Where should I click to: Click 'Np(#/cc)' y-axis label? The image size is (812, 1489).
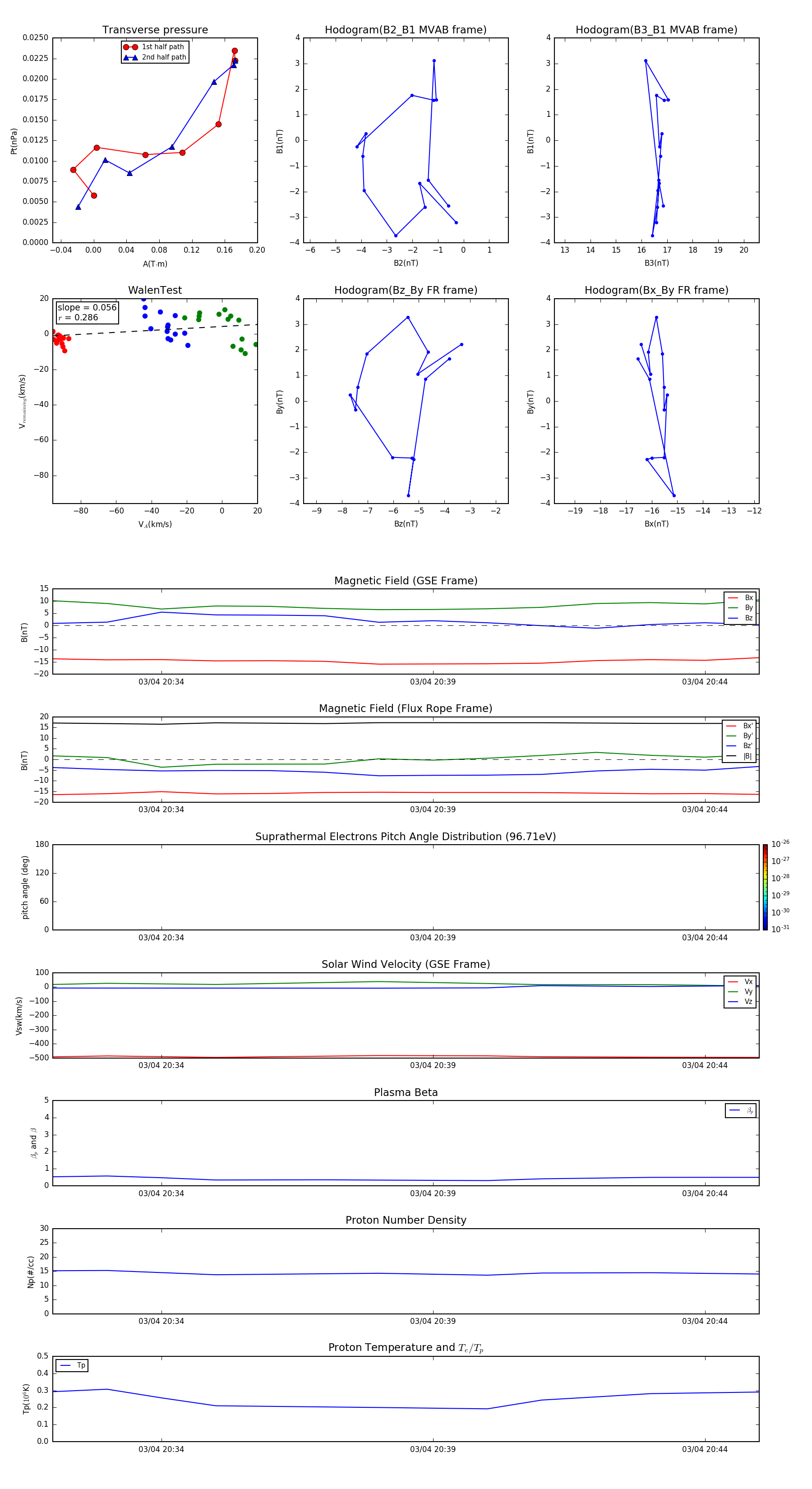tap(31, 1272)
